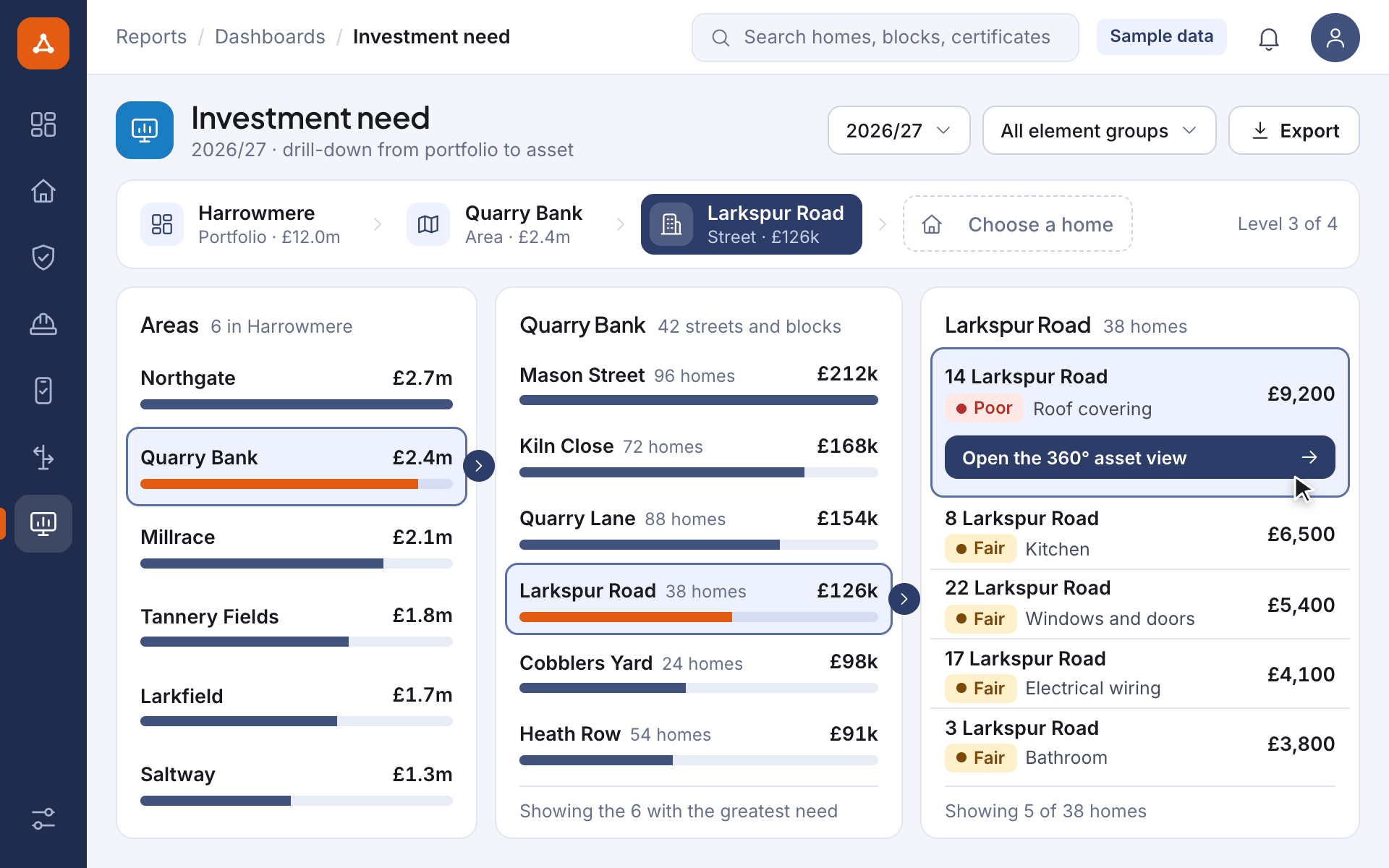Go to Dashboards breadcrumb
Screen dimensions: 1389x868
point(270,37)
